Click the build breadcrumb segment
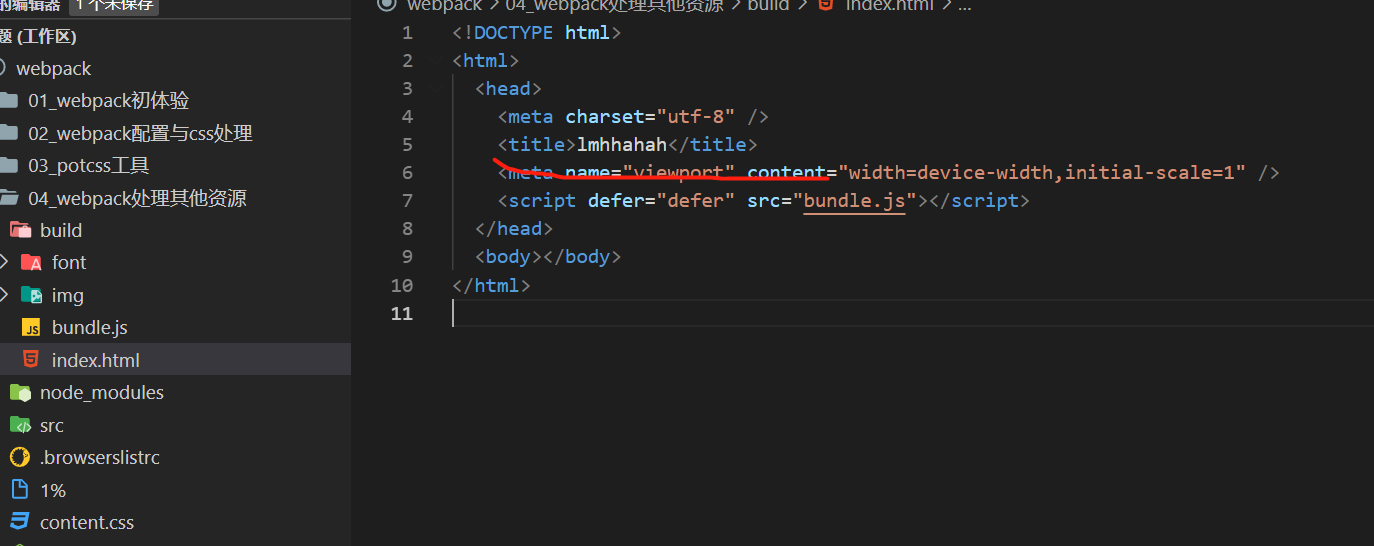The image size is (1374, 546). tap(768, 5)
